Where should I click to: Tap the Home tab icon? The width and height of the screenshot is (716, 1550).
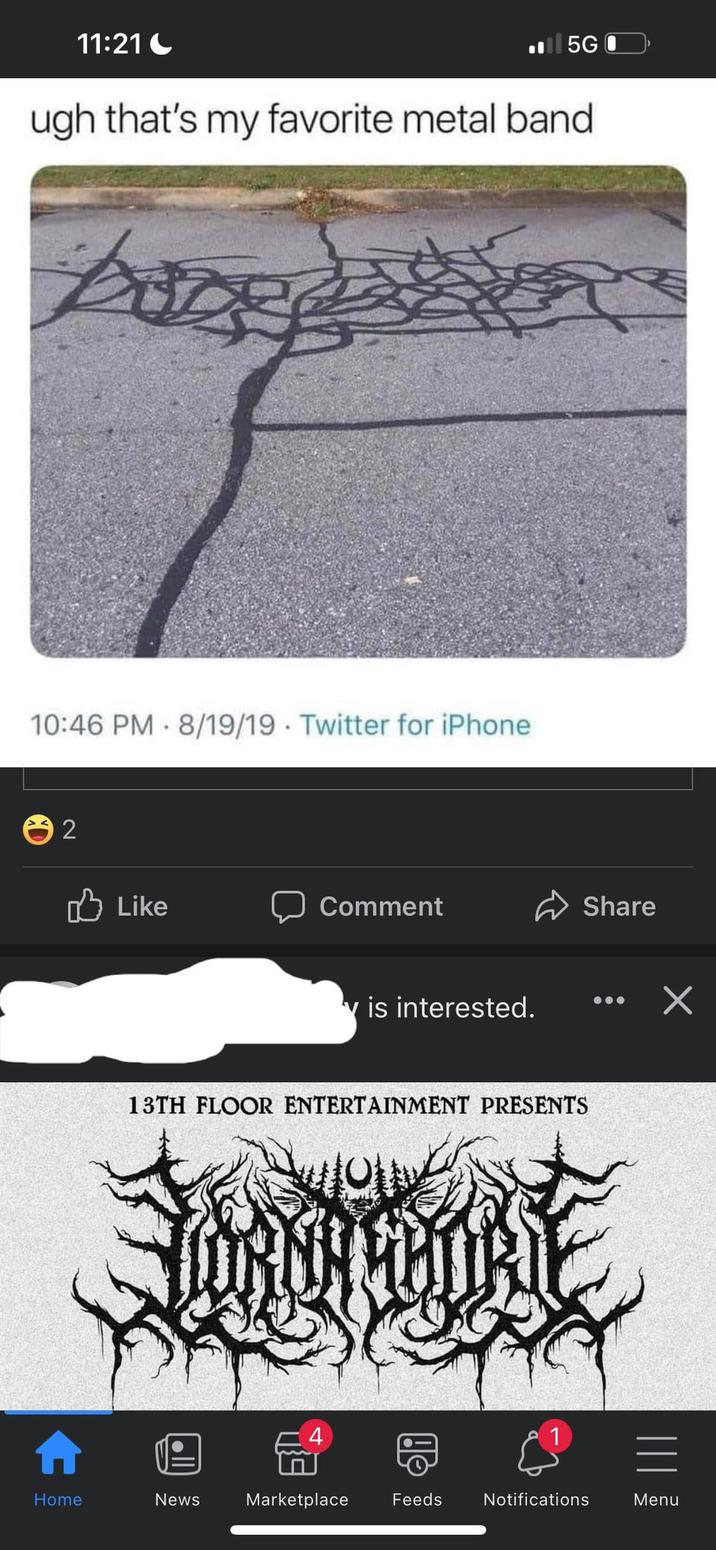58,1454
